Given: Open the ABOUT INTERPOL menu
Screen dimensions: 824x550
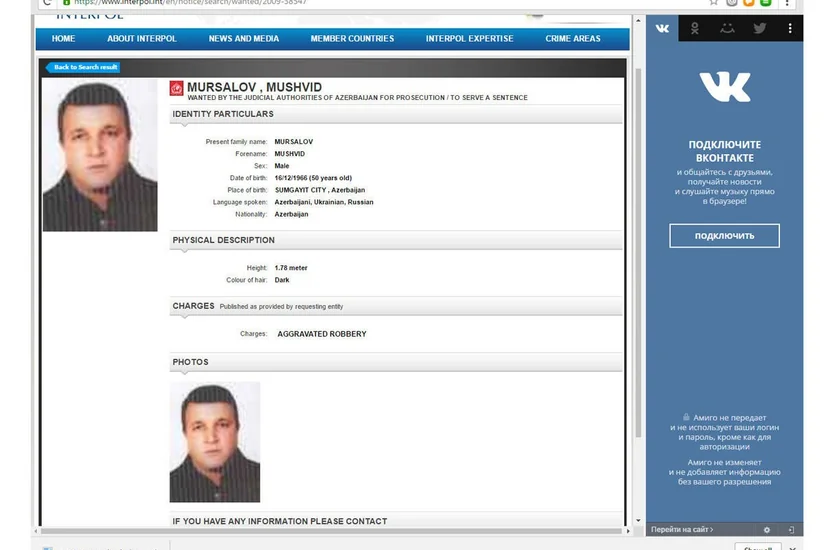Looking at the screenshot, I should tap(142, 39).
